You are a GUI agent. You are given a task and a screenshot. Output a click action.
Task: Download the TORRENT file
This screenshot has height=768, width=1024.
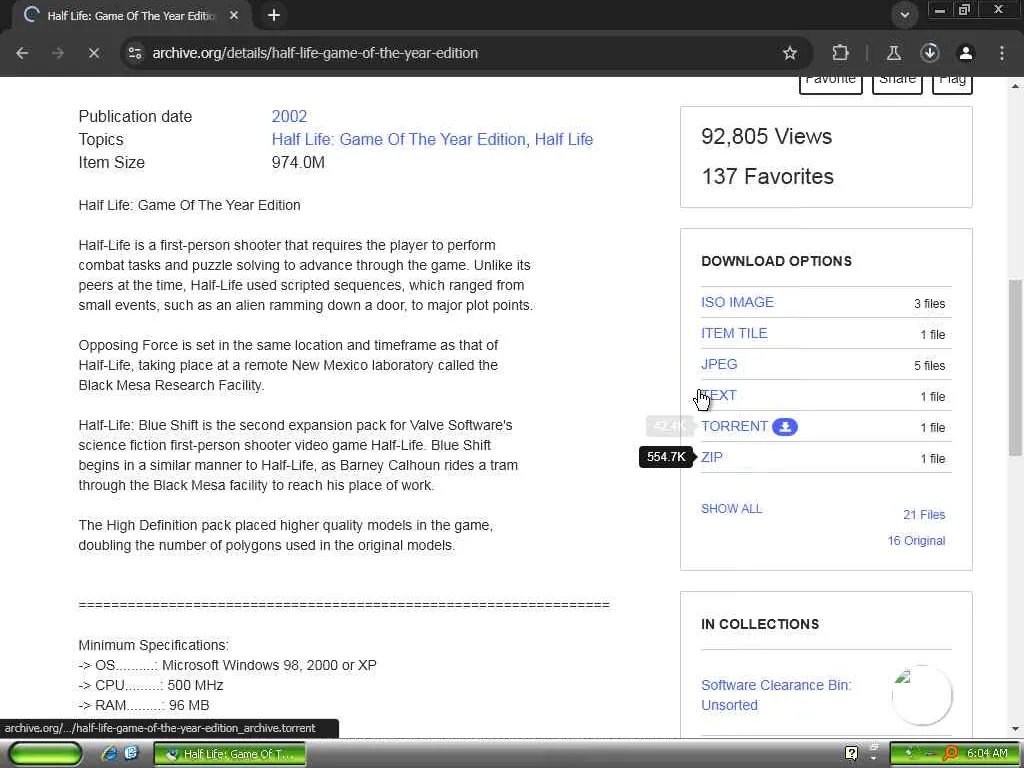coord(735,426)
